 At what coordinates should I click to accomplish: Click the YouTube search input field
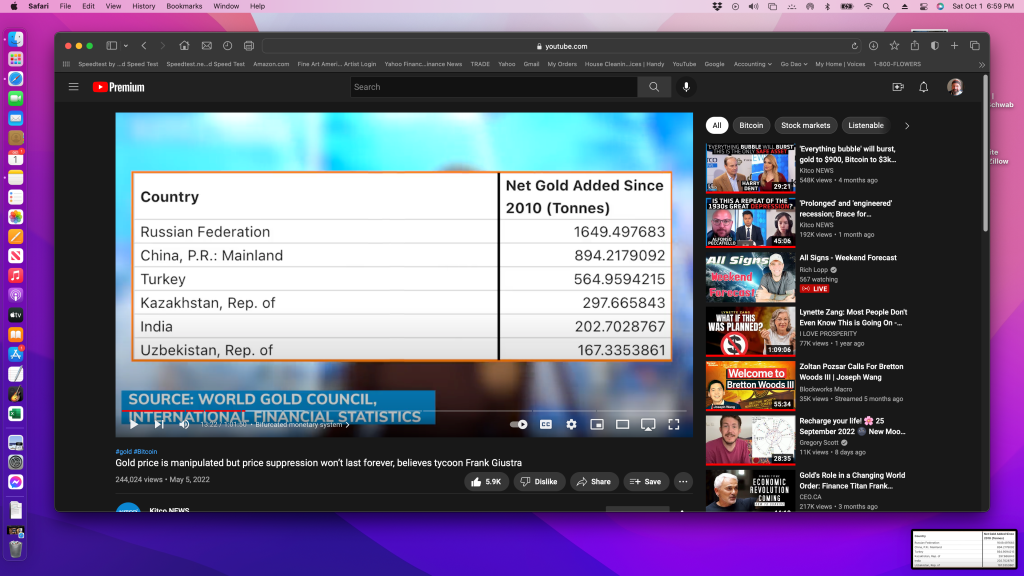[x=493, y=87]
